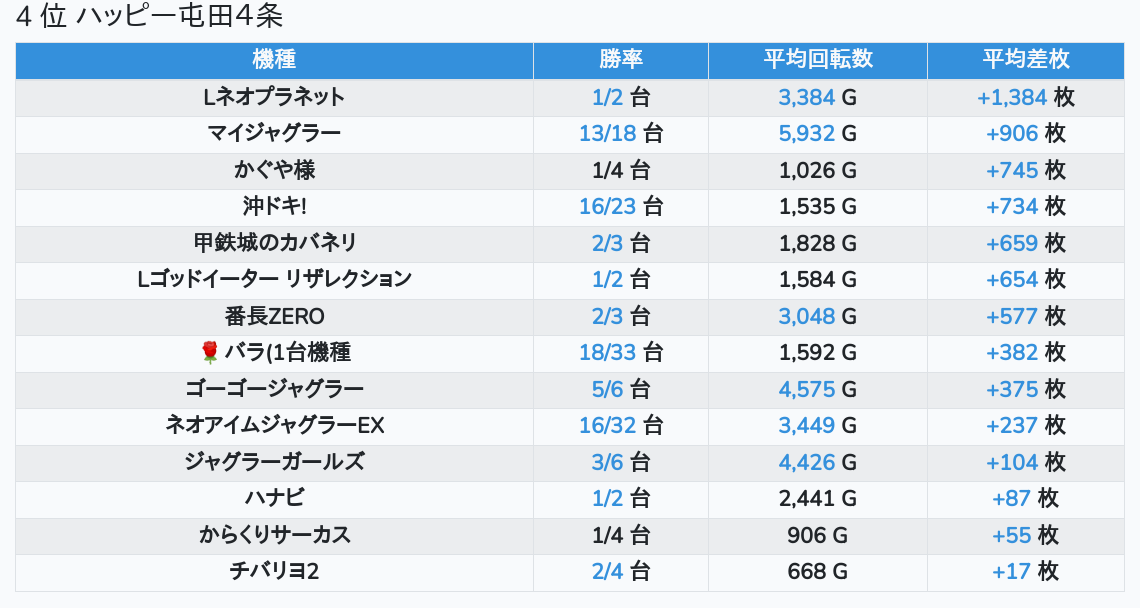Click the 3,384 rotation count link

(x=807, y=97)
